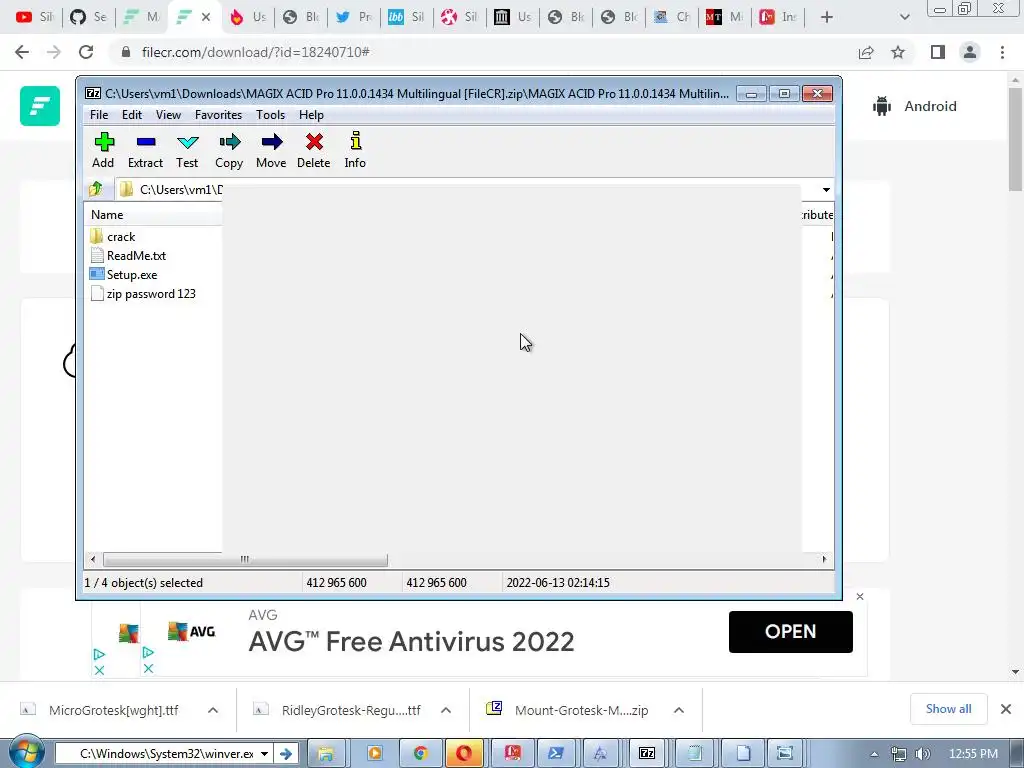
Task: Open the Favorites menu
Action: coord(218,115)
